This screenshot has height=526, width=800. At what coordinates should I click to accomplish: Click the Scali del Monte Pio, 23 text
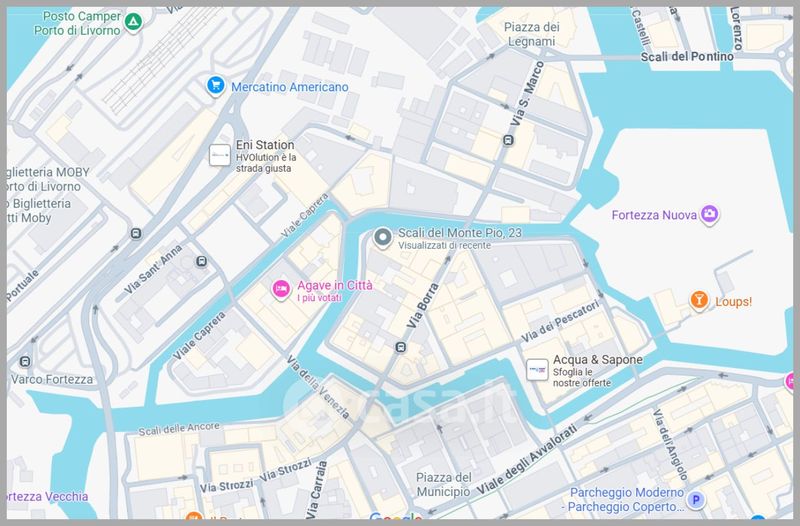[460, 233]
